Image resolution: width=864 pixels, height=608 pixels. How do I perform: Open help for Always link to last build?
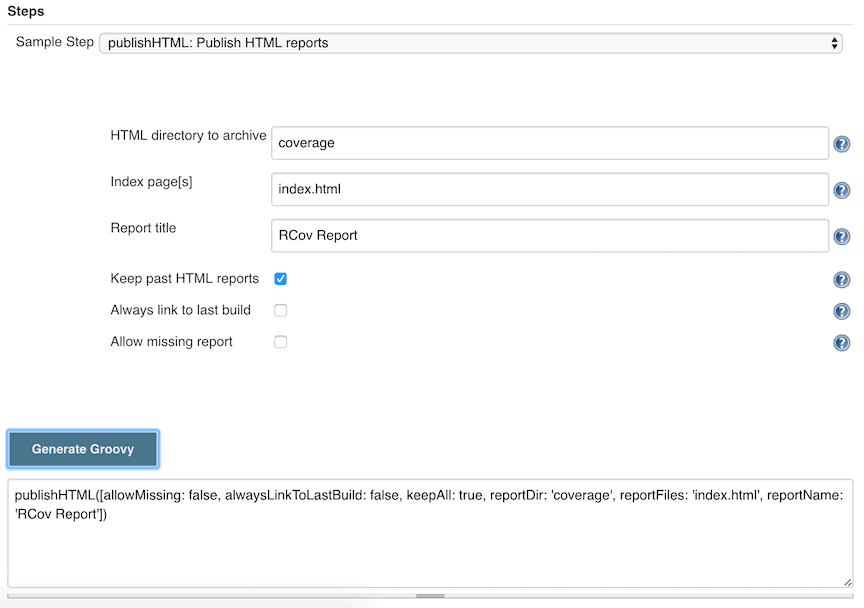[841, 311]
